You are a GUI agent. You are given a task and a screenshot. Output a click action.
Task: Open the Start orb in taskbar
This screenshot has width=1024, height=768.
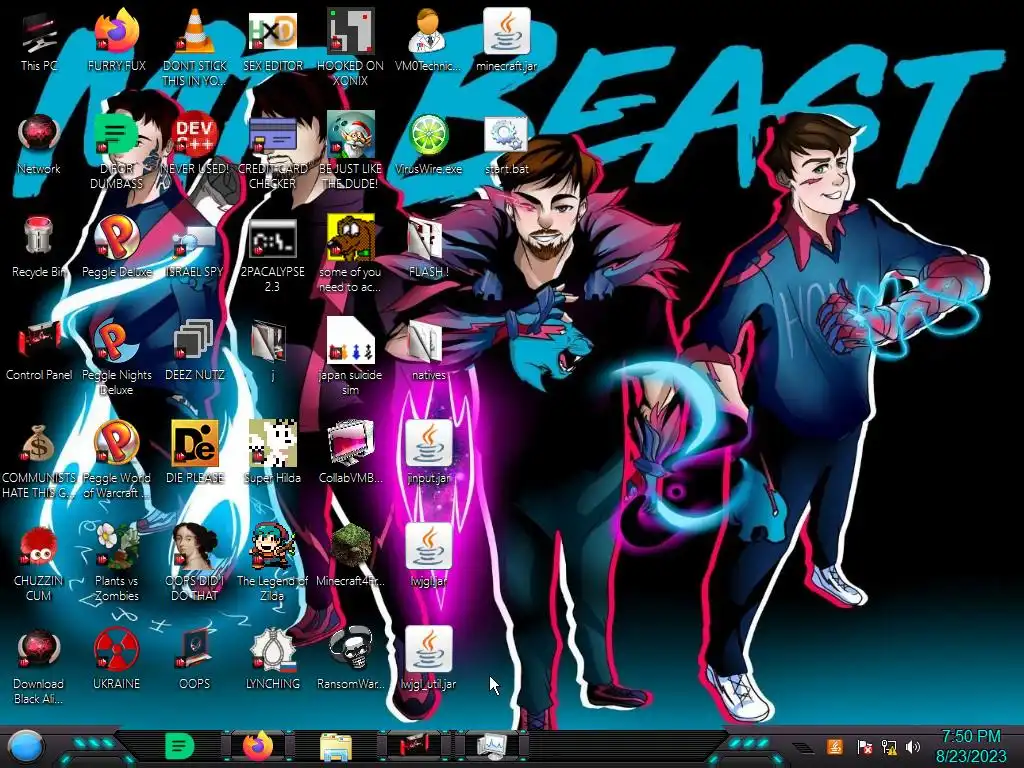point(27,747)
